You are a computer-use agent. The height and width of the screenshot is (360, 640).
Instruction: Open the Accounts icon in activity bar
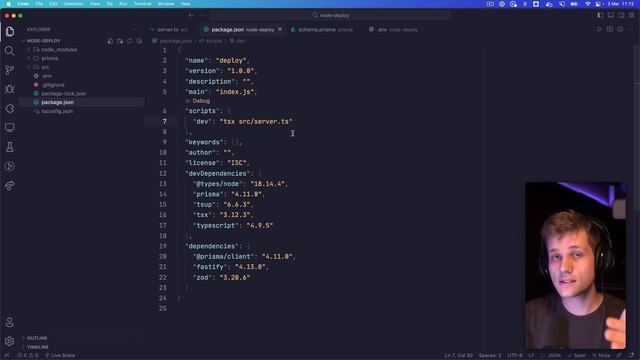(10, 322)
